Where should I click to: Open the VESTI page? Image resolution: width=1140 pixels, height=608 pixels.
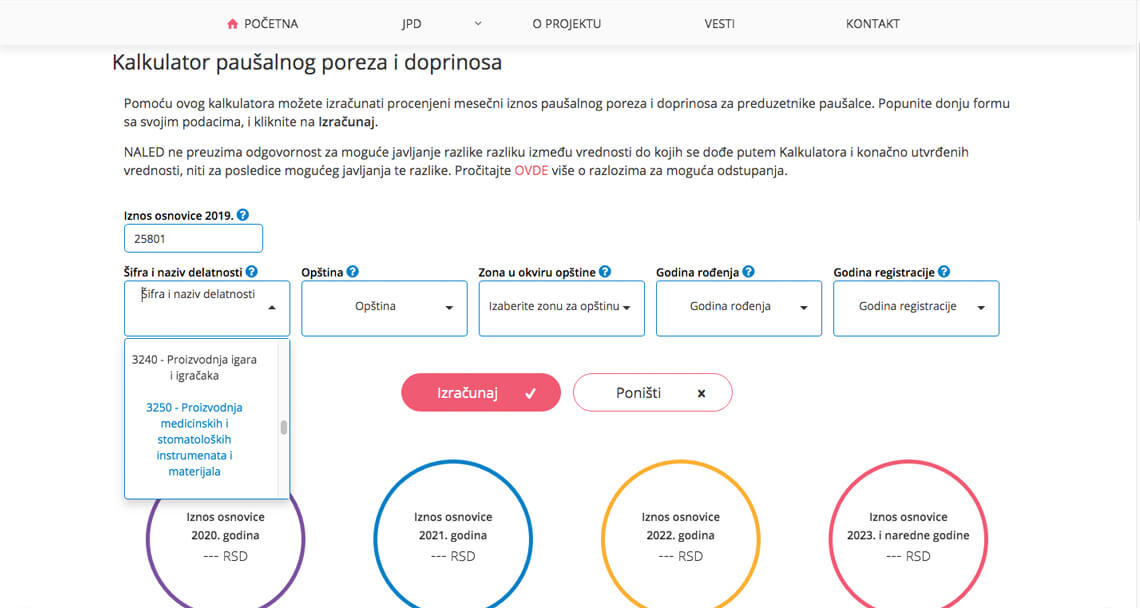[719, 24]
